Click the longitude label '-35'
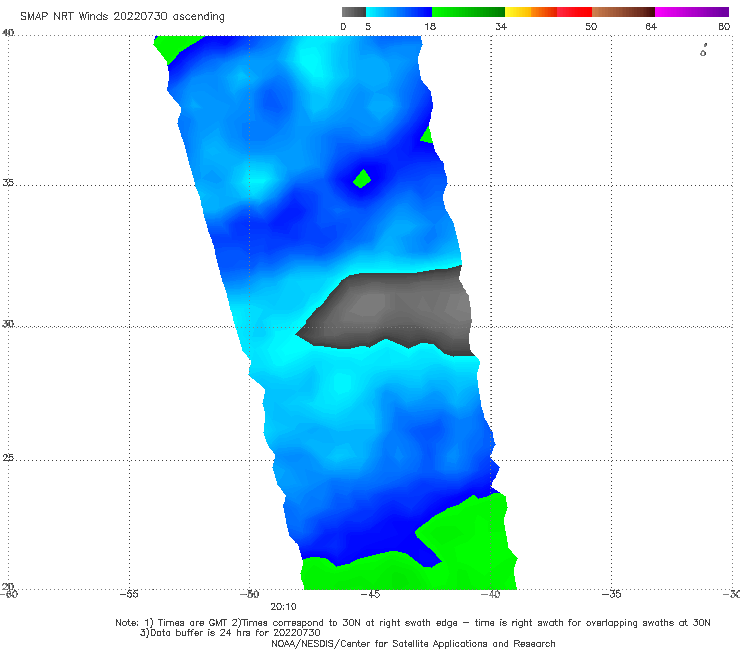740x650 pixels. pyautogui.click(x=611, y=594)
